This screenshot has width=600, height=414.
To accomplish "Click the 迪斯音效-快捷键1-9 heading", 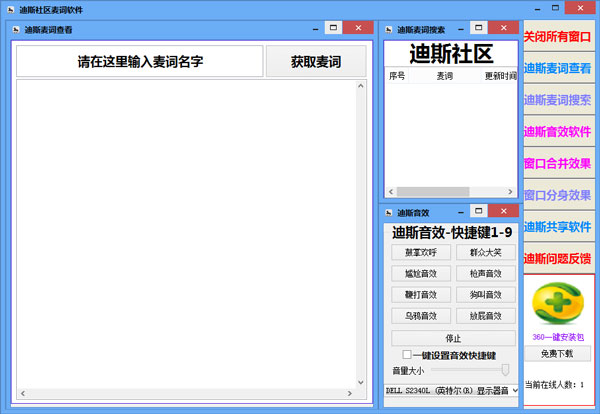I will click(452, 232).
